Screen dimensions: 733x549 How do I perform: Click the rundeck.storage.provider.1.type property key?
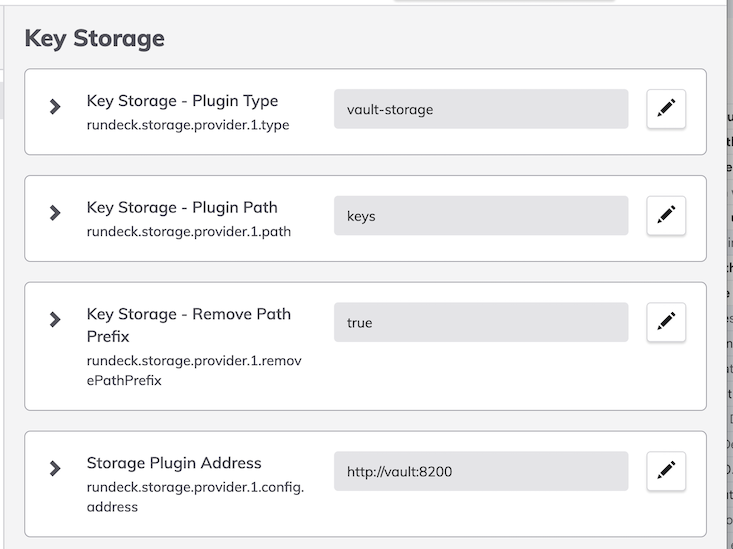tap(188, 125)
